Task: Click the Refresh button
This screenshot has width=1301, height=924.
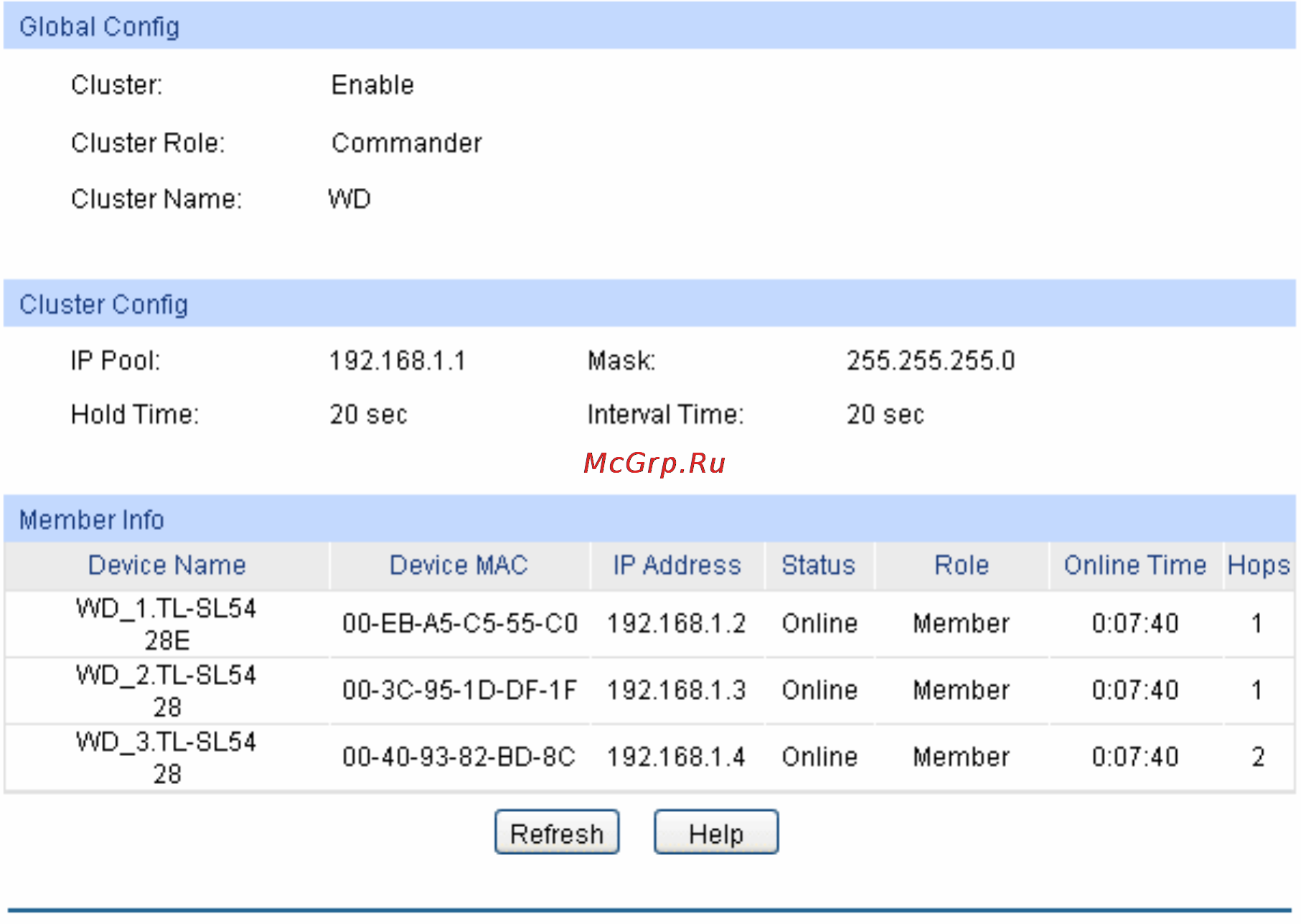Action: point(556,832)
